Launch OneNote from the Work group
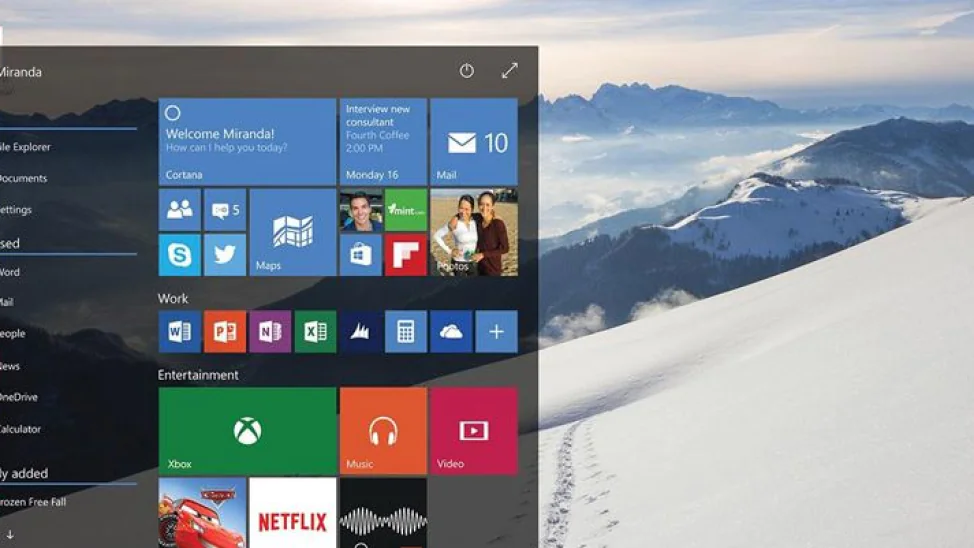Screen dimensions: 974x548 click(x=270, y=332)
